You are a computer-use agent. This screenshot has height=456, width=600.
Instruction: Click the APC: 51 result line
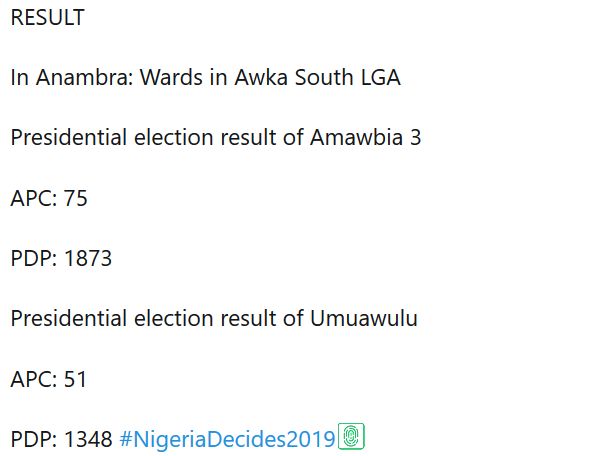(49, 379)
